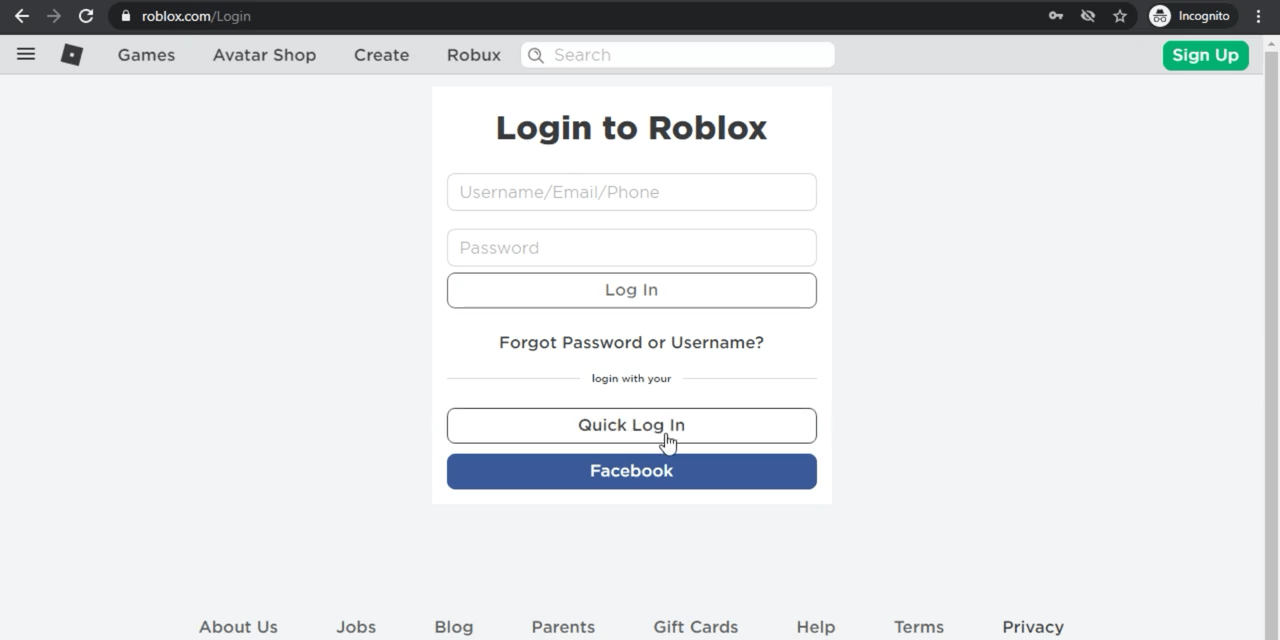Click the green Sign Up button

1205,55
